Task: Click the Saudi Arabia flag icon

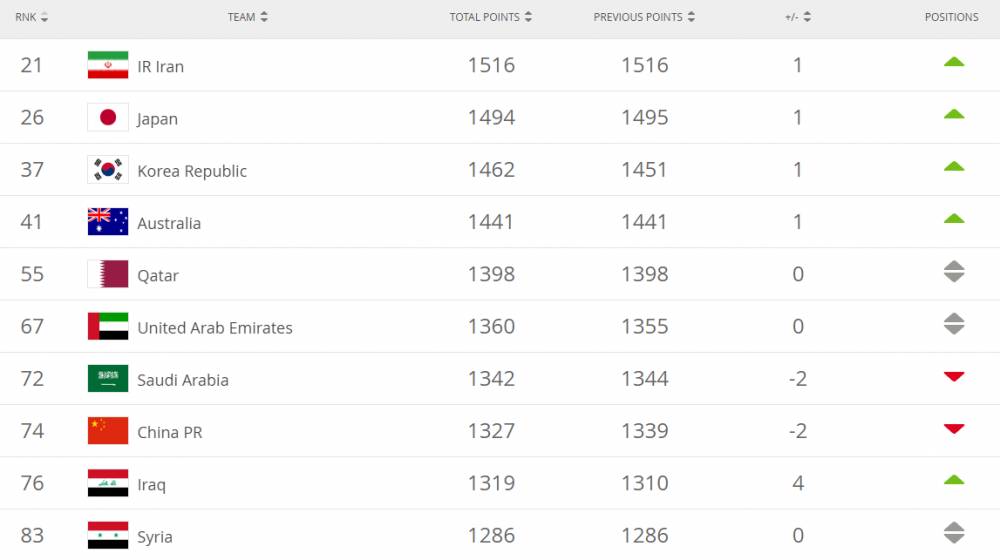Action: tap(108, 379)
